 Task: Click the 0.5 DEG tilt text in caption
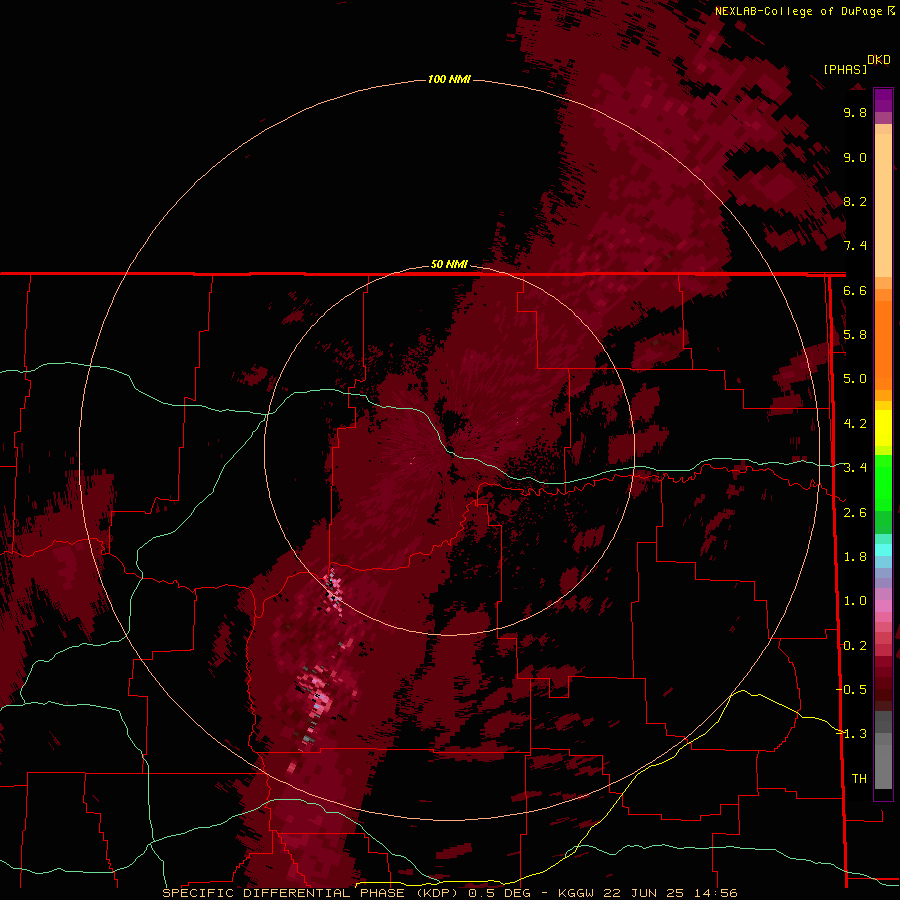[x=499, y=893]
